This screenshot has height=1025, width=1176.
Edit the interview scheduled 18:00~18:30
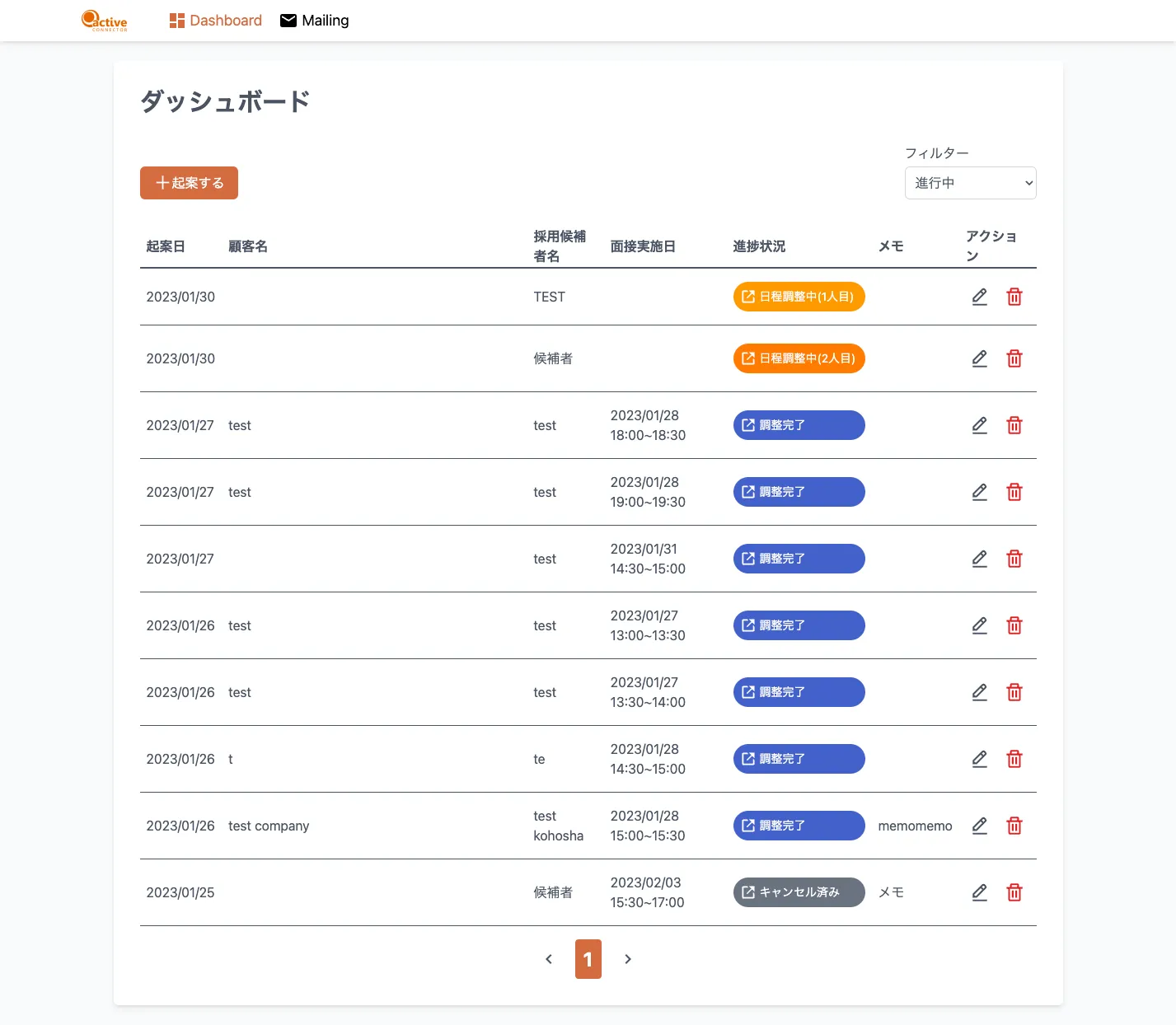pyautogui.click(x=979, y=425)
